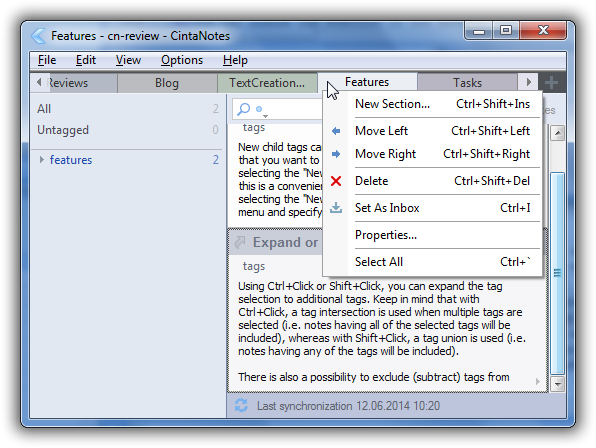The image size is (596, 448).
Task: Add a new section with plus icon
Action: click(551, 82)
